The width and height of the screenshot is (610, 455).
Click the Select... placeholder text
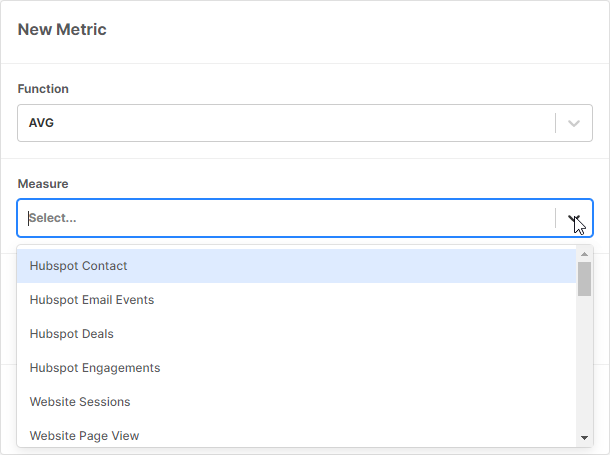point(54,218)
